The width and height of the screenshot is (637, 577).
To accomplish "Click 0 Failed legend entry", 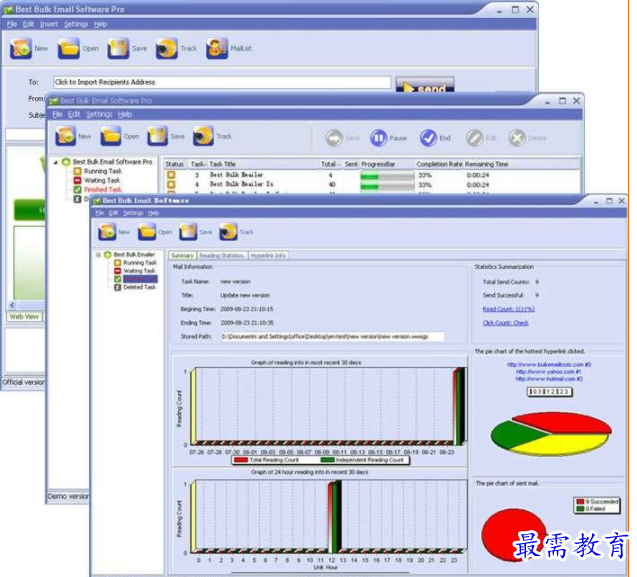I will (x=591, y=509).
